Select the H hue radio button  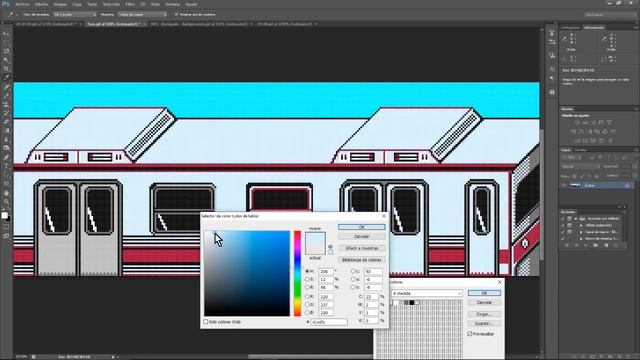coord(307,271)
